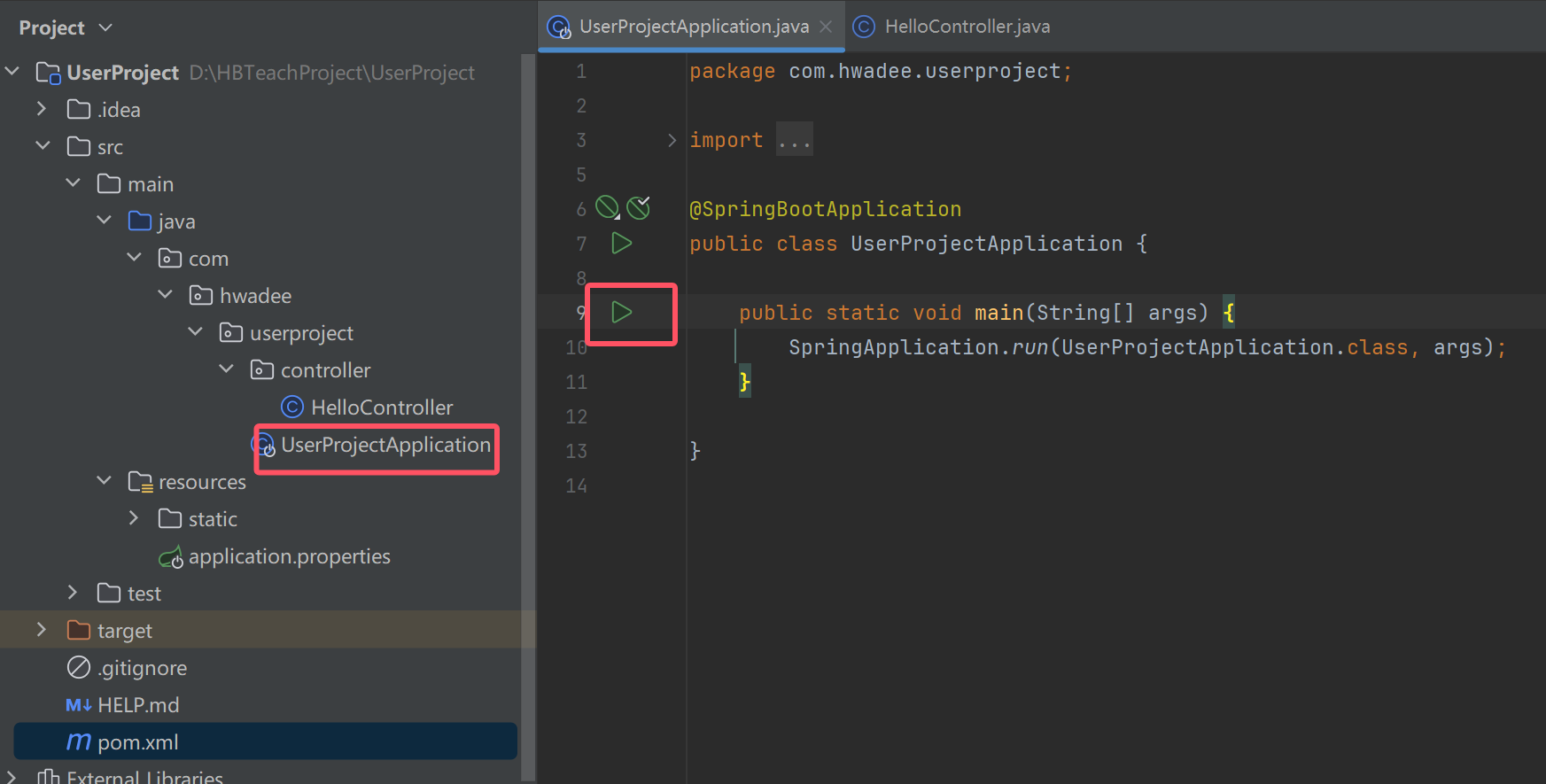Close the UserProjectApplication.java tab
The image size is (1546, 784).
826,27
